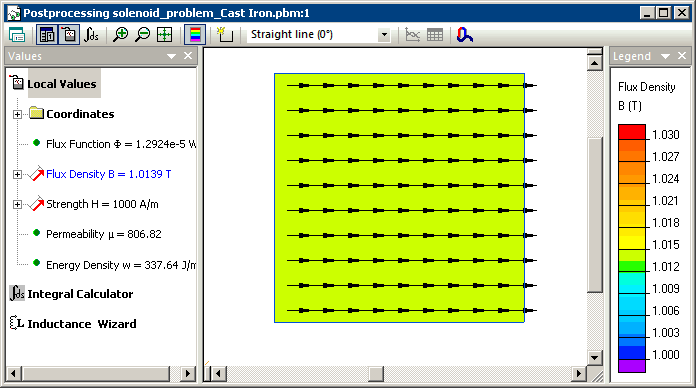
Task: Toggle the field picture values panel button
Action: (47, 35)
